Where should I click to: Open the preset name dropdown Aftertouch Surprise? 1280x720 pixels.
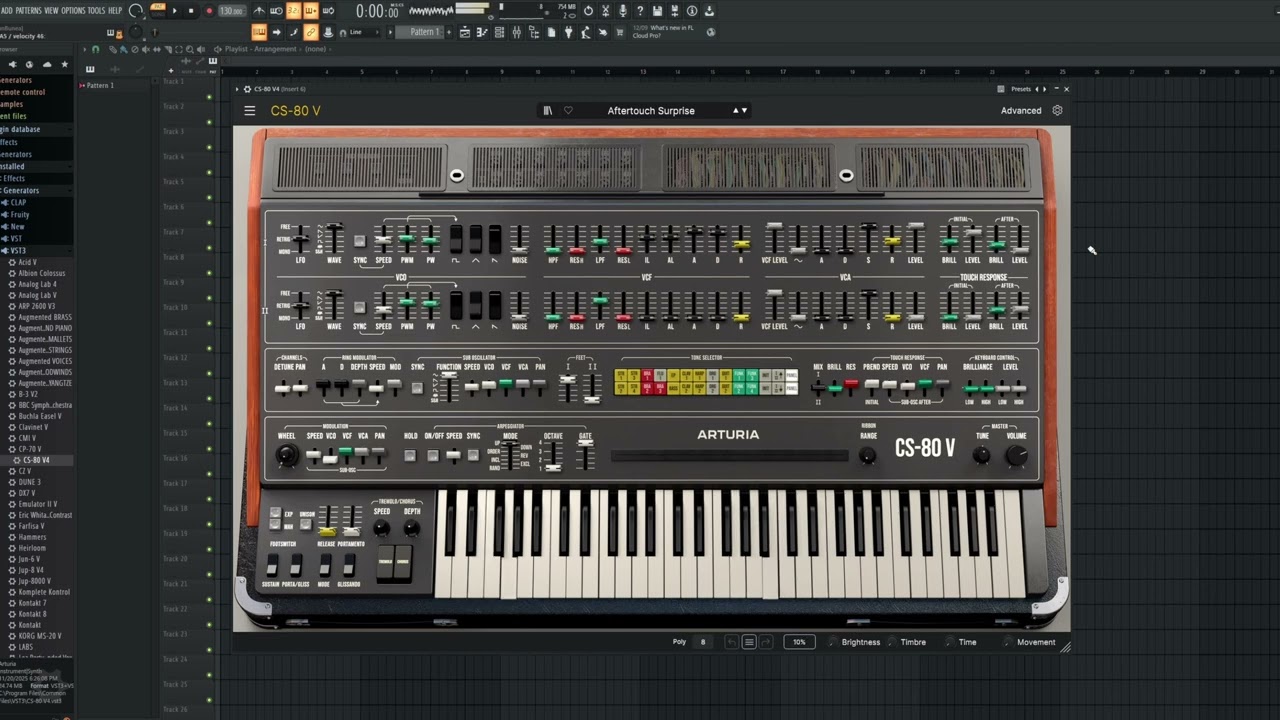(x=651, y=111)
